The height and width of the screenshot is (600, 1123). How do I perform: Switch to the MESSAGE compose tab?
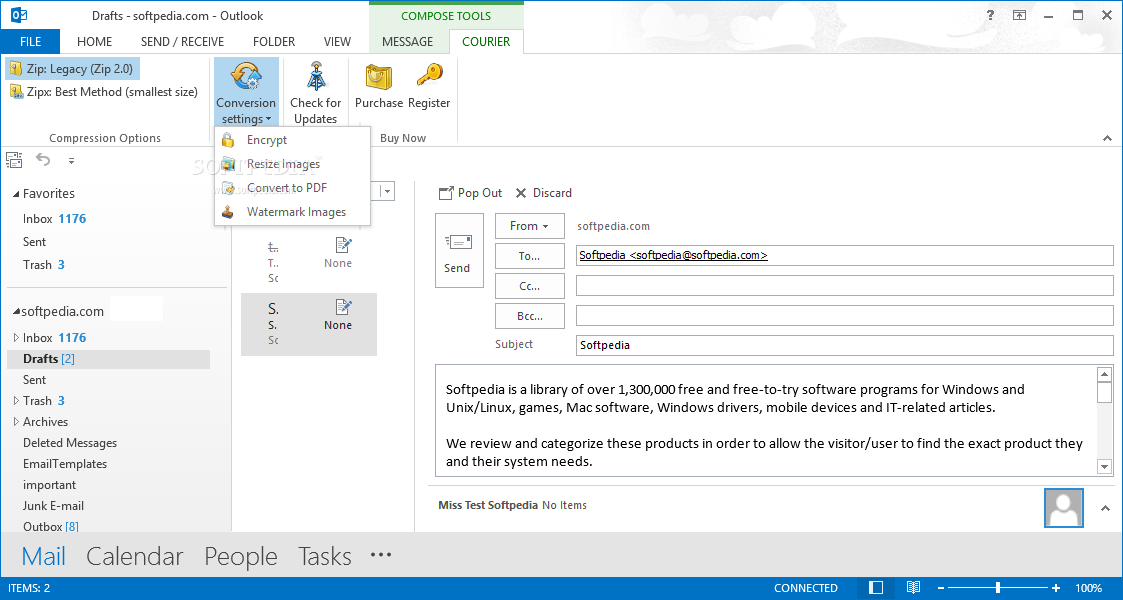click(x=408, y=42)
